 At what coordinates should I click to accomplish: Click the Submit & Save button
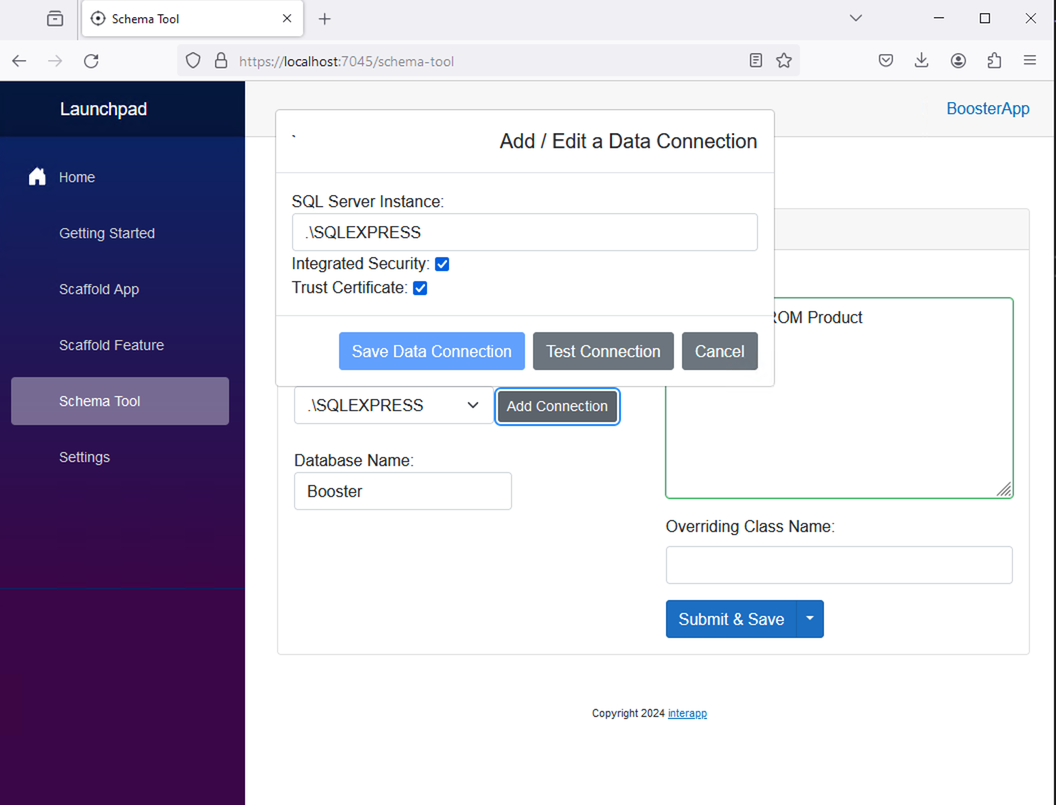click(x=731, y=619)
